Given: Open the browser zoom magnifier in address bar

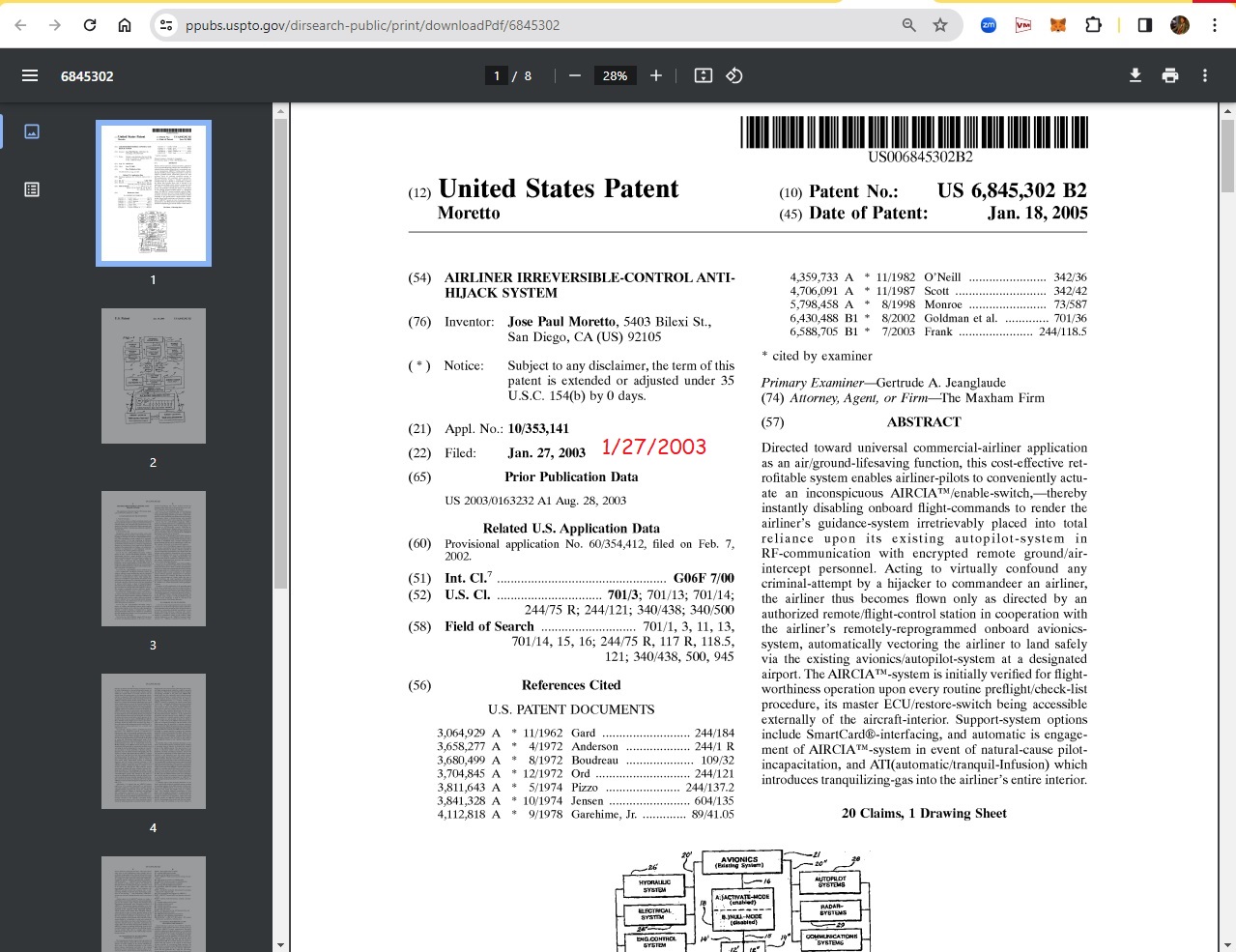Looking at the screenshot, I should (x=909, y=25).
